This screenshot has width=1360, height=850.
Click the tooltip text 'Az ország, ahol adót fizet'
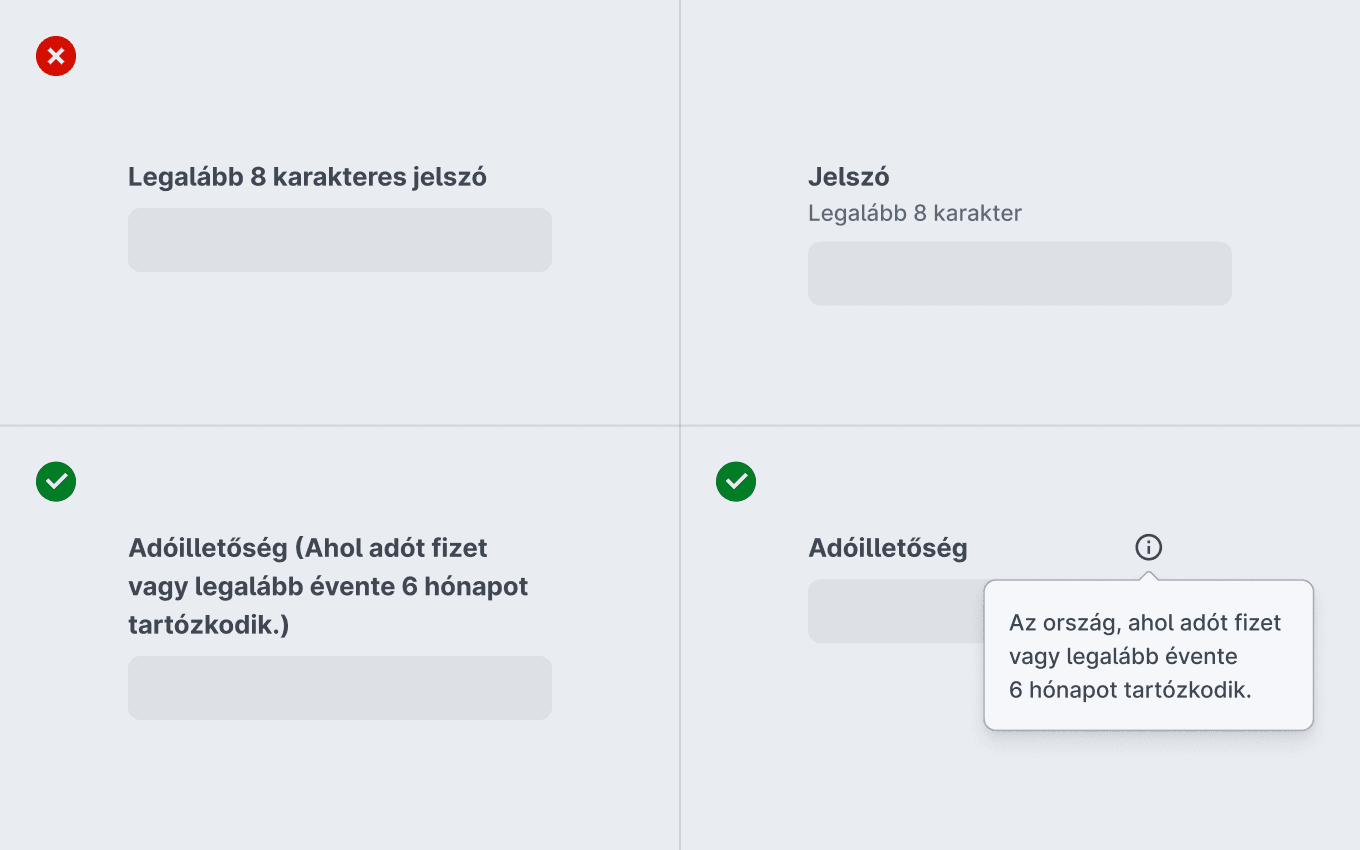(x=1145, y=622)
